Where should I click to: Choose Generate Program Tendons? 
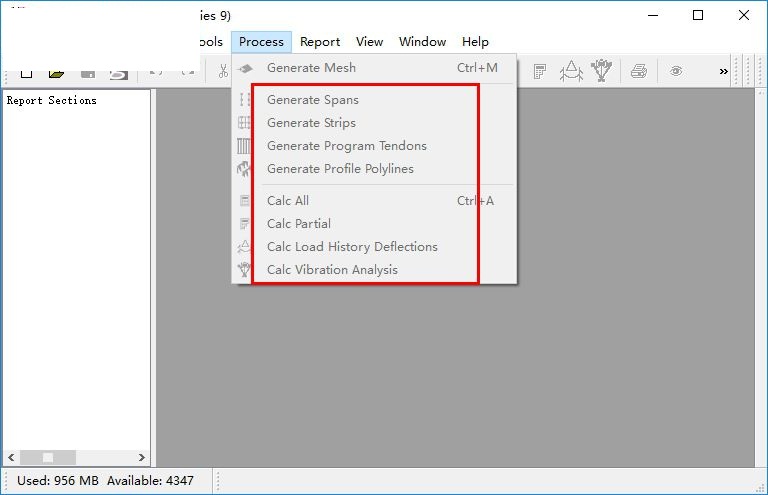pos(374,146)
